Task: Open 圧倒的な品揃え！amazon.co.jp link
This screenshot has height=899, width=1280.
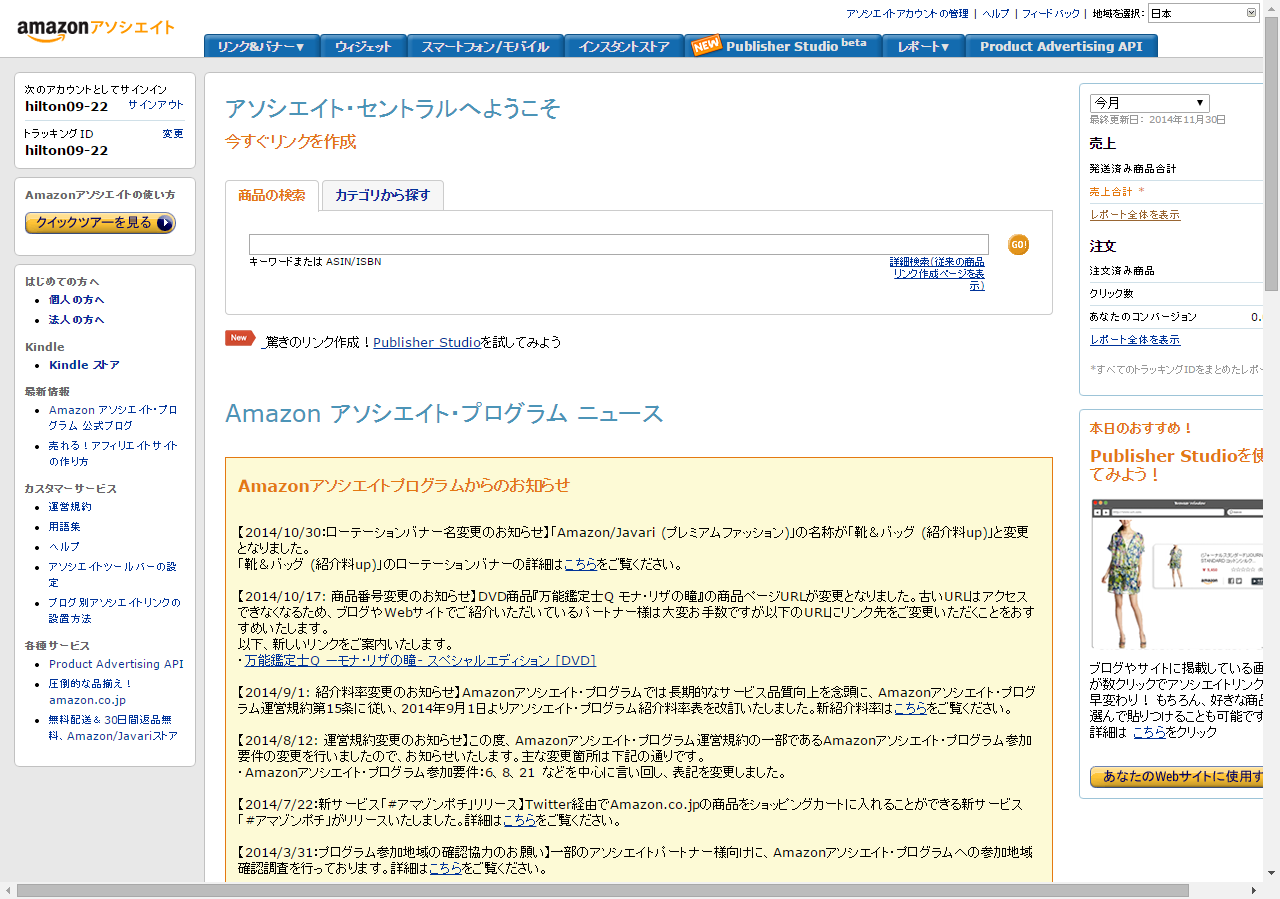Action: (91, 692)
